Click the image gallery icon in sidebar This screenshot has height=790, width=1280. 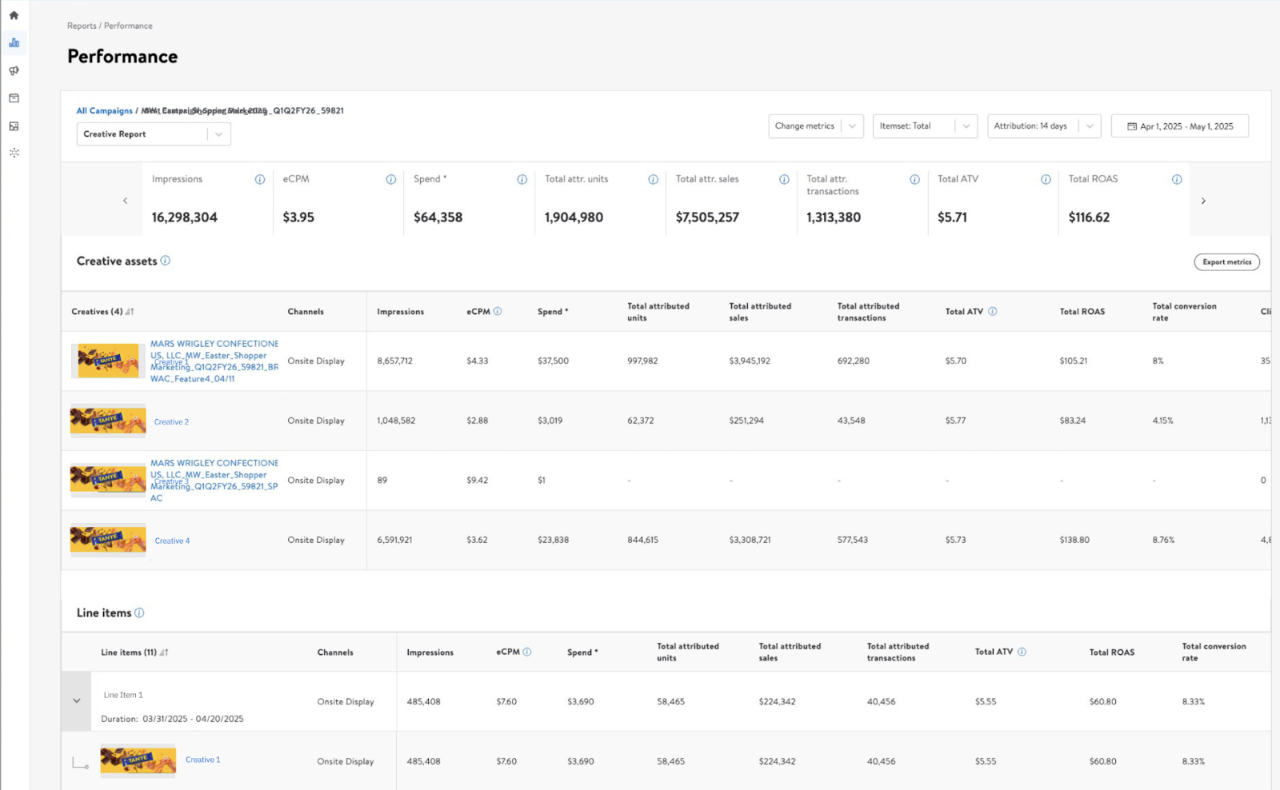coord(14,126)
